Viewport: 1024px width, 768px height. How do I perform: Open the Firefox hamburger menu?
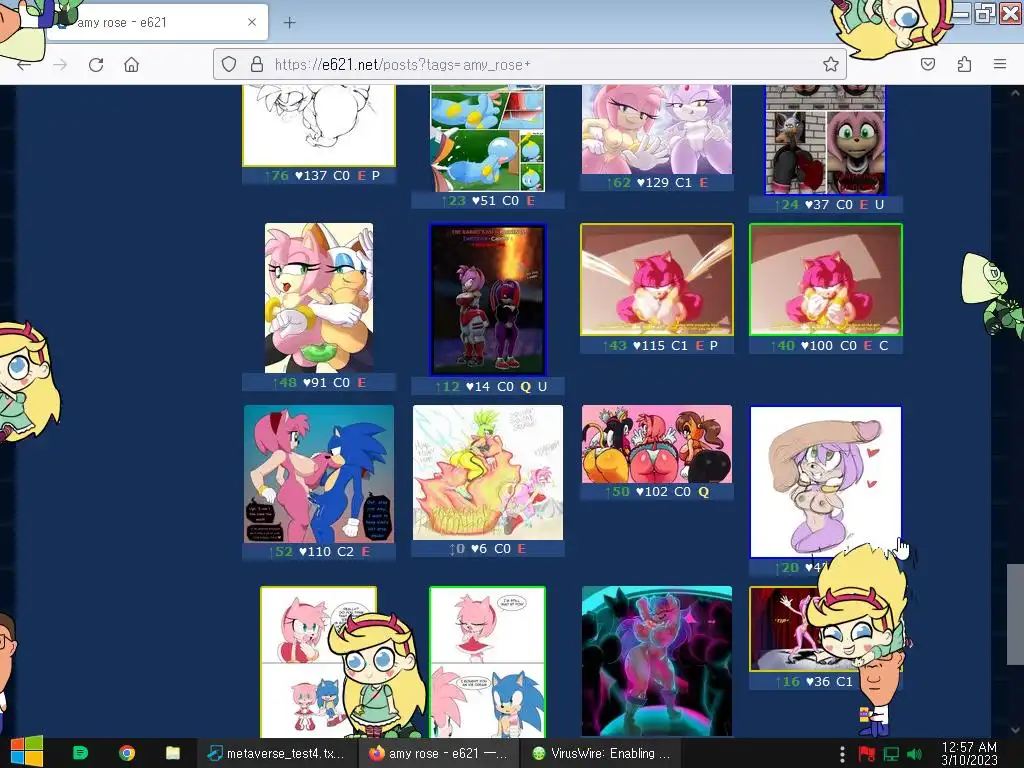1000,64
